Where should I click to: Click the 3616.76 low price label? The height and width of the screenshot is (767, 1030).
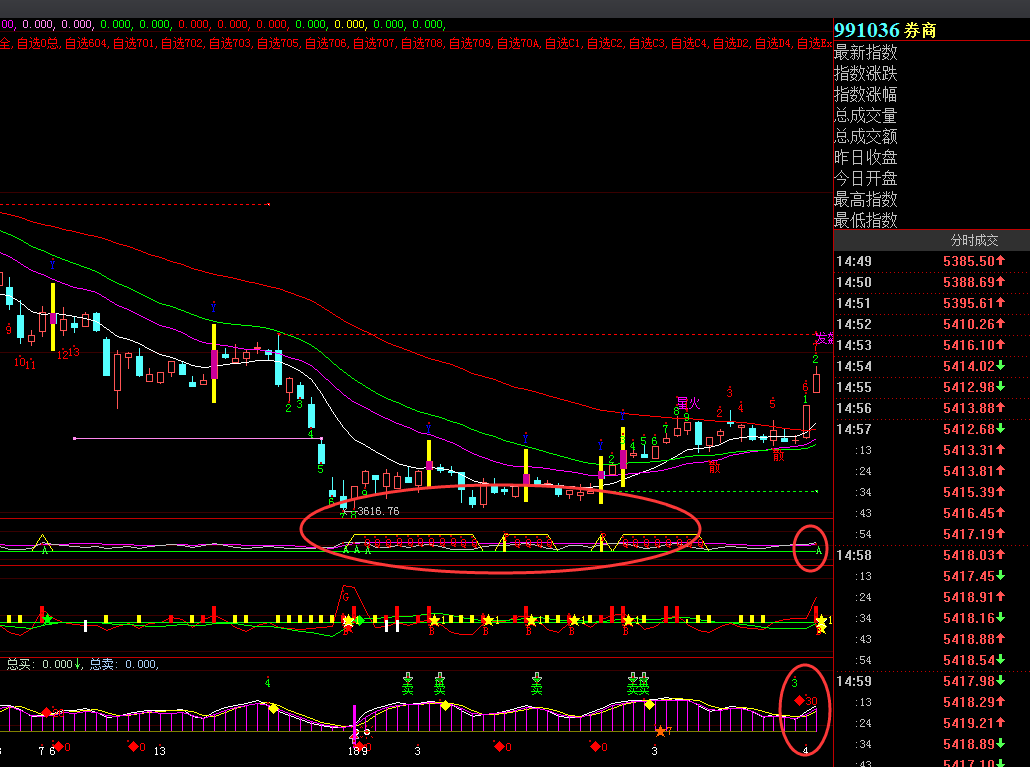coord(378,511)
